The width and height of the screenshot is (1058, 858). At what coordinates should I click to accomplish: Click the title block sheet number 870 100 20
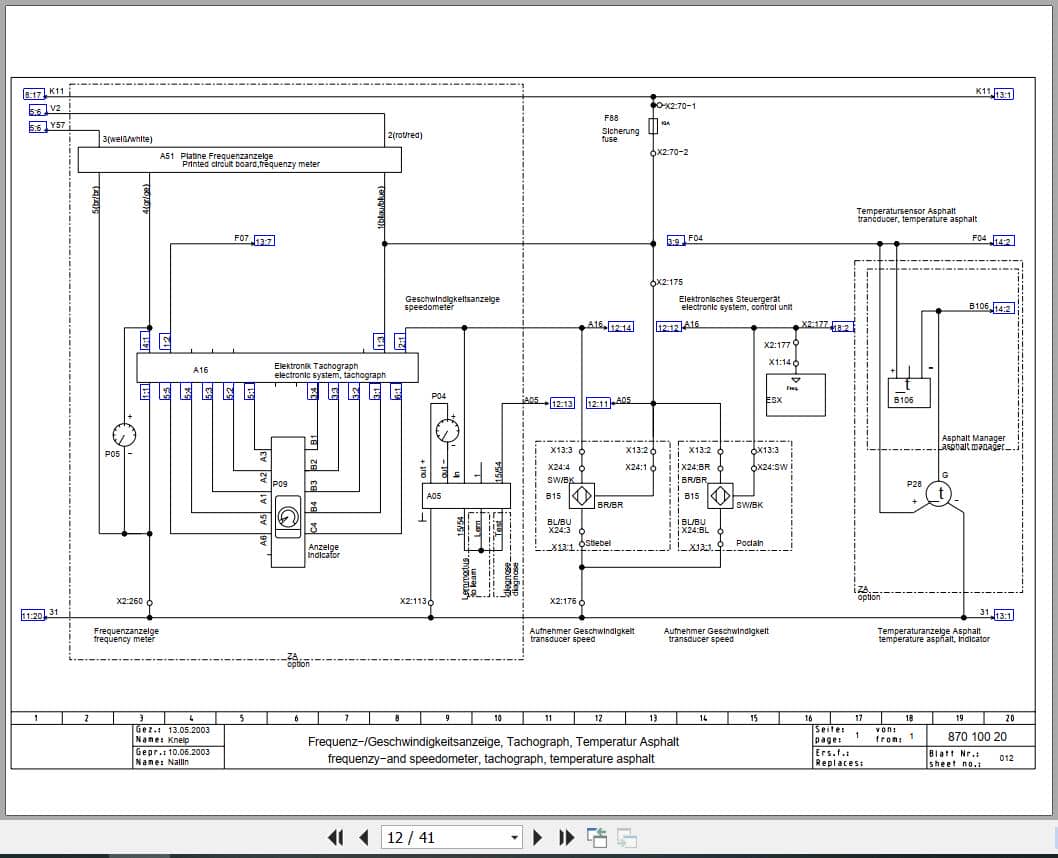pyautogui.click(x=977, y=737)
